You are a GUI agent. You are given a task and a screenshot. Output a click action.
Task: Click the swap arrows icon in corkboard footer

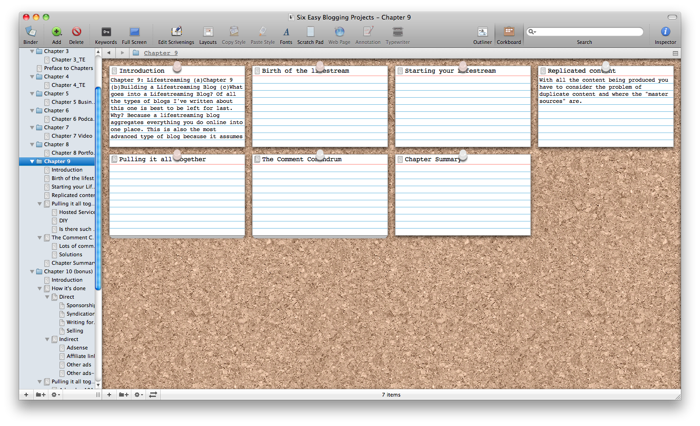point(153,395)
